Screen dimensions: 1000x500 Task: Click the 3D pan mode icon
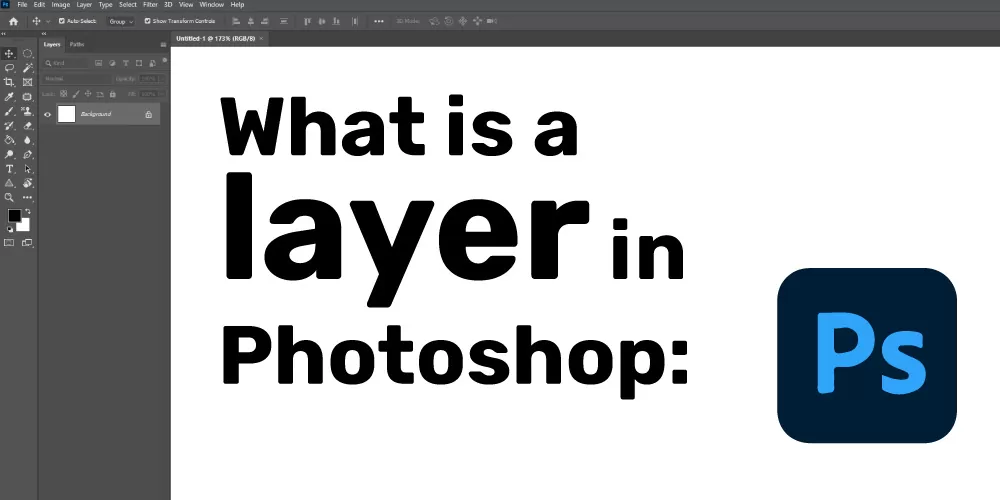(463, 21)
